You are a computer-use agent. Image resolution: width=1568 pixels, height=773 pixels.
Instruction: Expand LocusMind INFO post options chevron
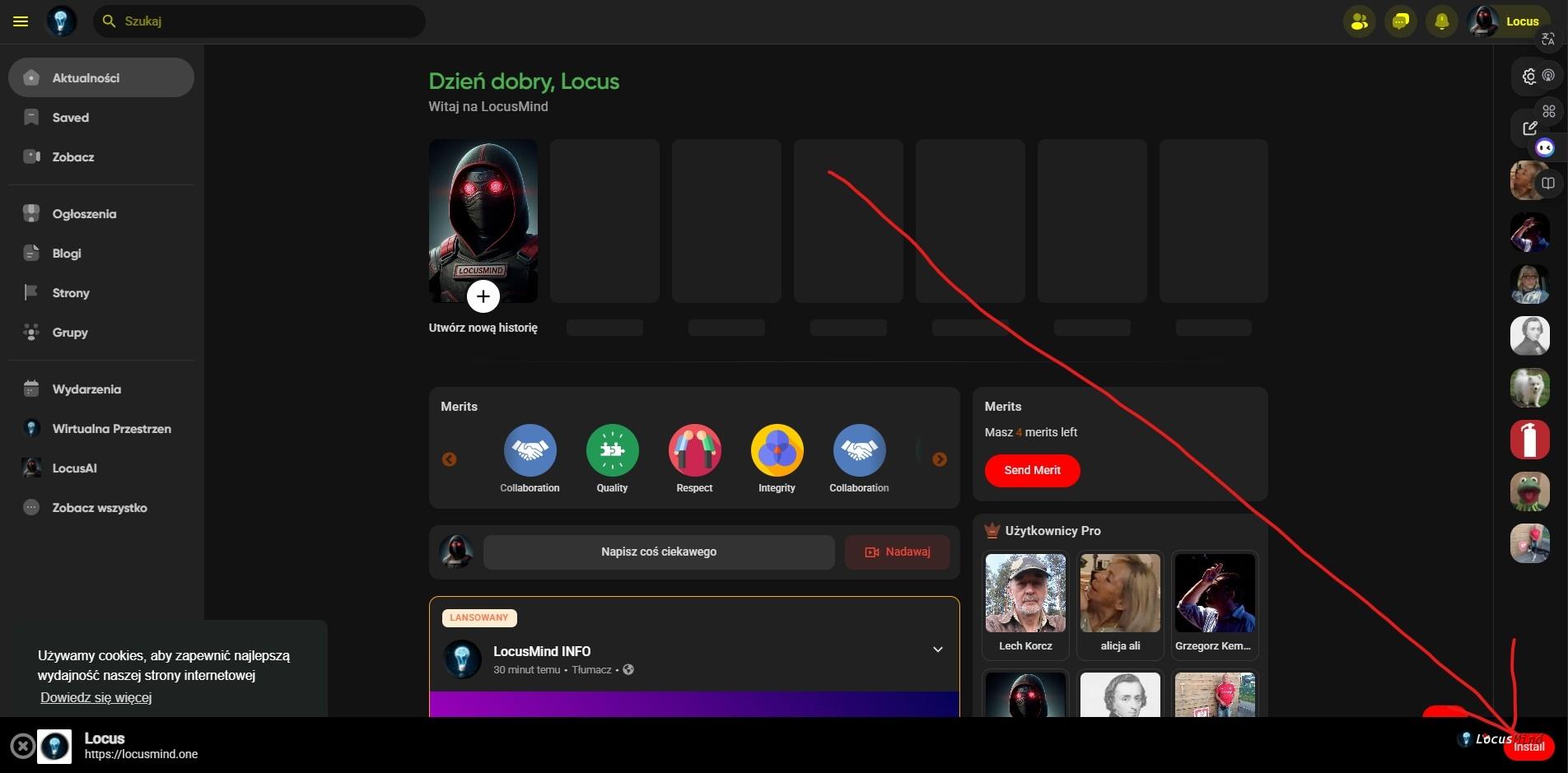point(937,650)
